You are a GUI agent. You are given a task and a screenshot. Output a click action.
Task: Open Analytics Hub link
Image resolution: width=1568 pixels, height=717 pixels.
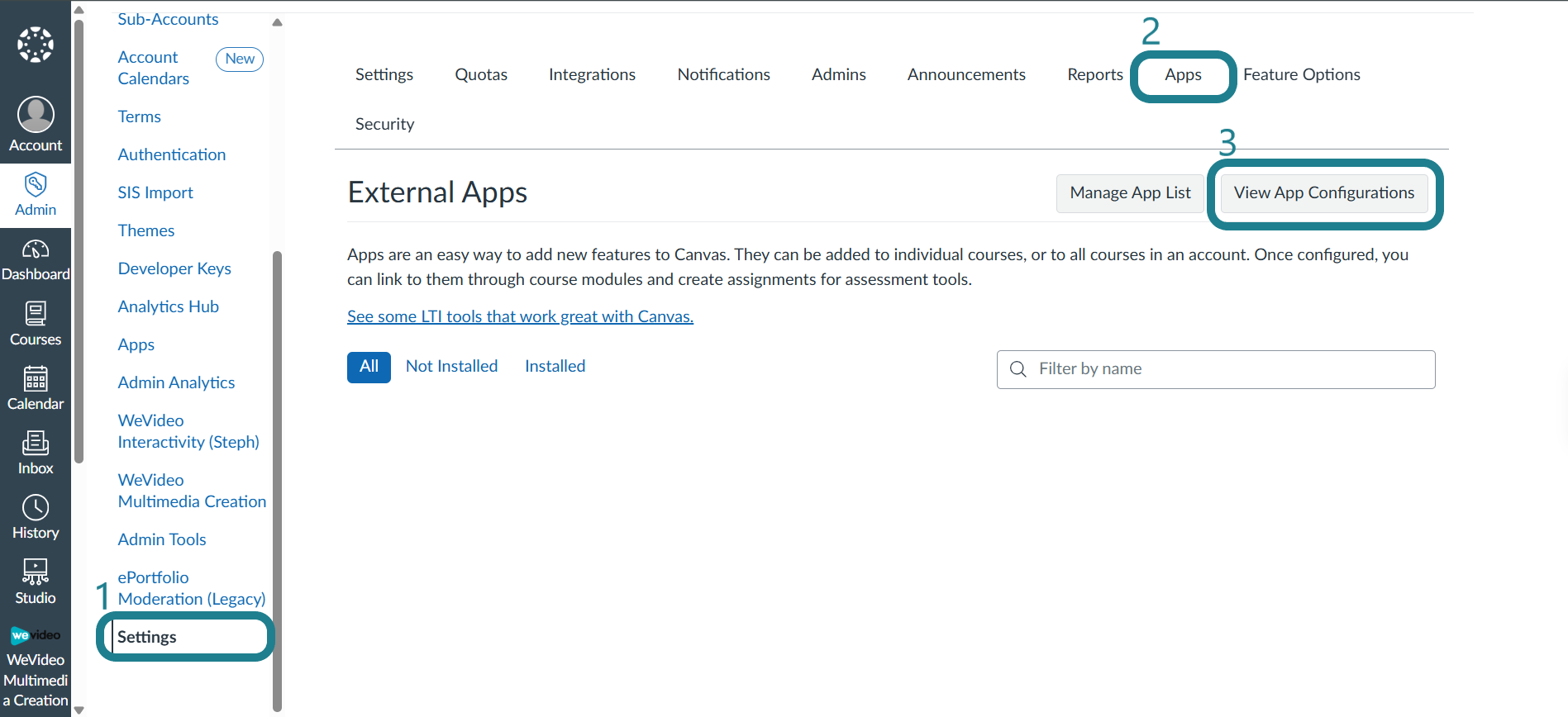(x=168, y=306)
